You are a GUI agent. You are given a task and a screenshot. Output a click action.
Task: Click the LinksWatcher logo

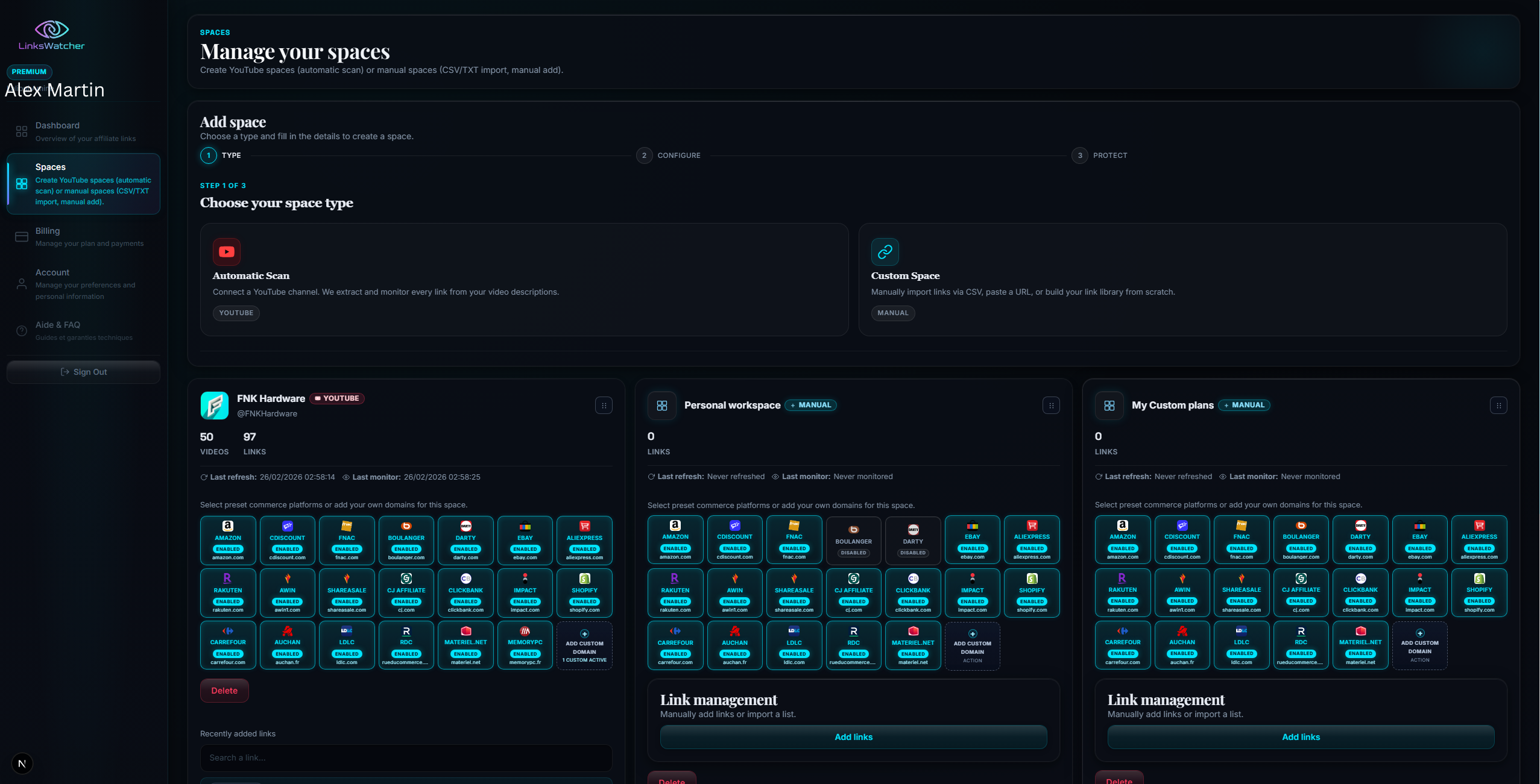[x=51, y=34]
